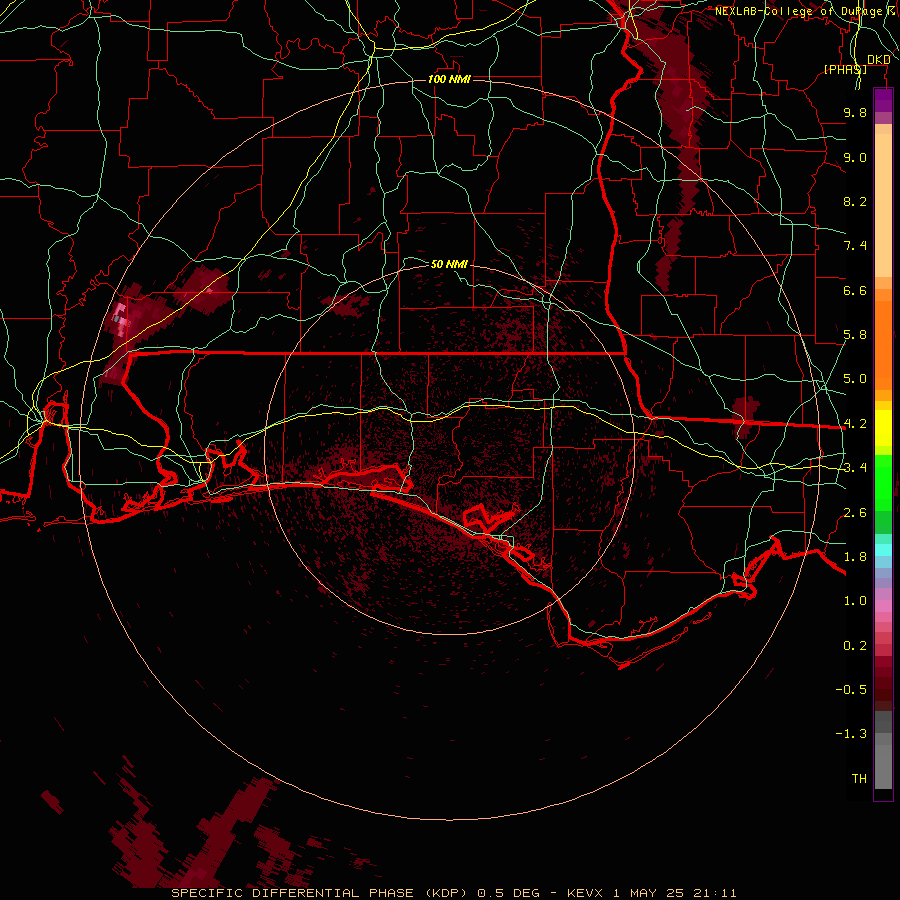The image size is (900, 900).
Task: Click SPECIFIC DIFFERENTIAL PHASE (KDP) caption text
Action: 322,893
